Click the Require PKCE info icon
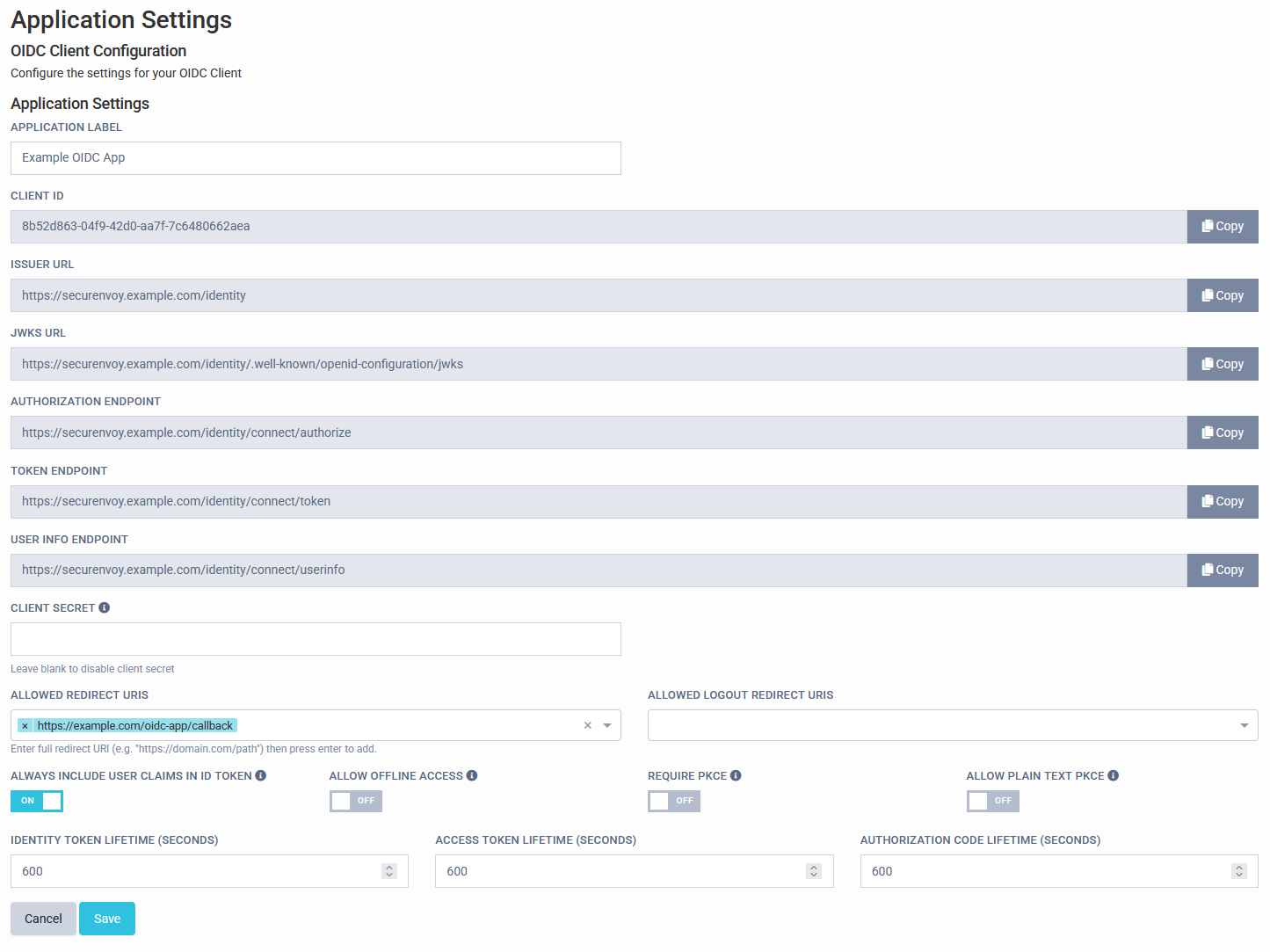 736,775
